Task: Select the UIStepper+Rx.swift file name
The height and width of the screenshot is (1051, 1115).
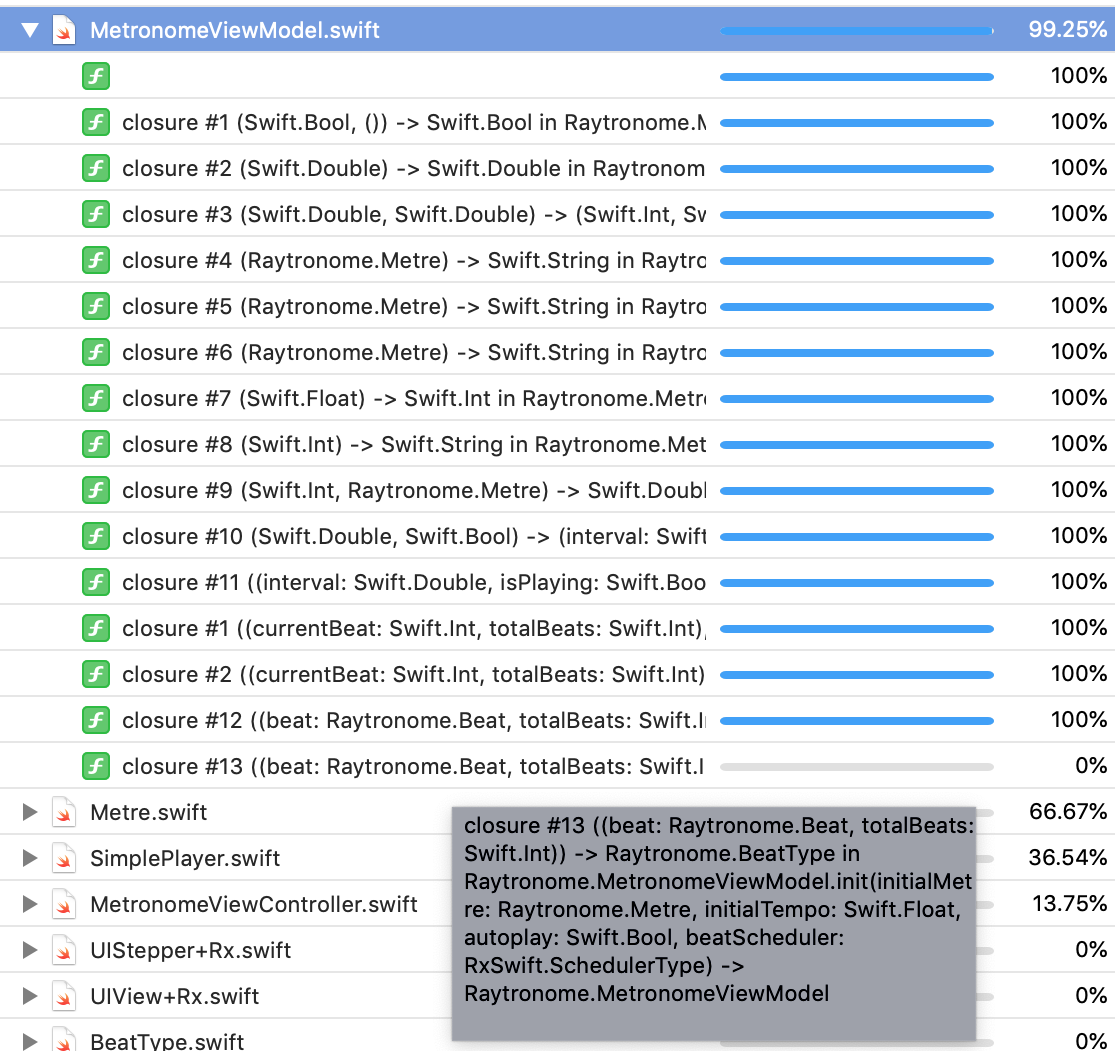Action: point(191,950)
